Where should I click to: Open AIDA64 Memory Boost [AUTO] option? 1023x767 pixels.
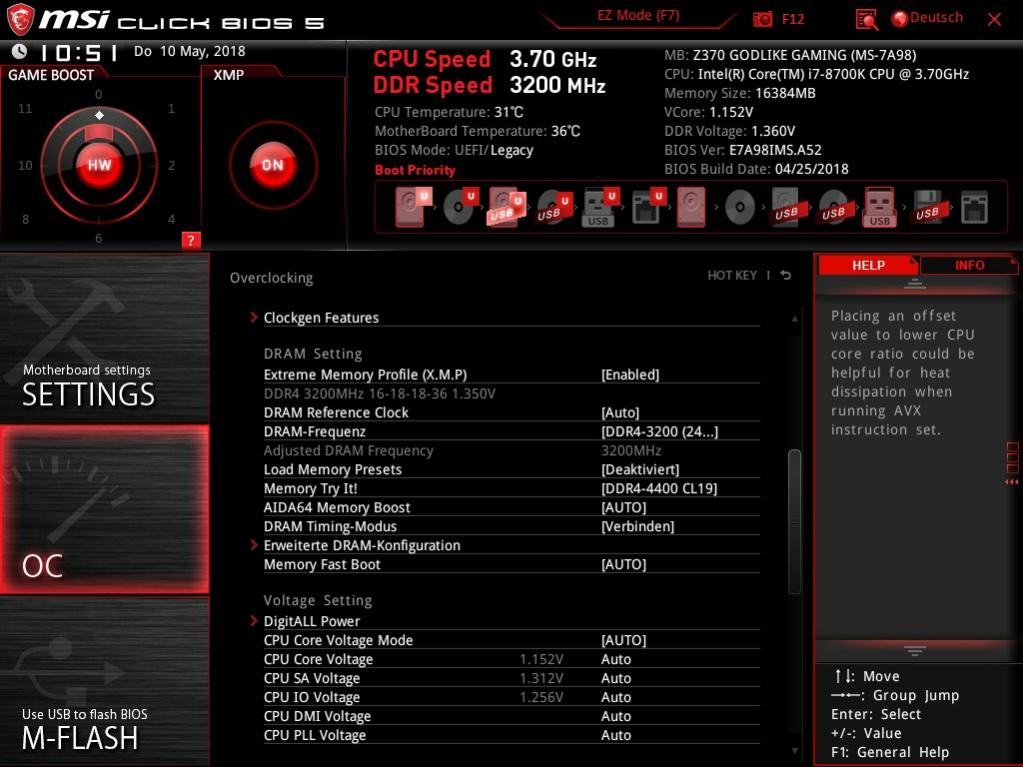pos(624,507)
